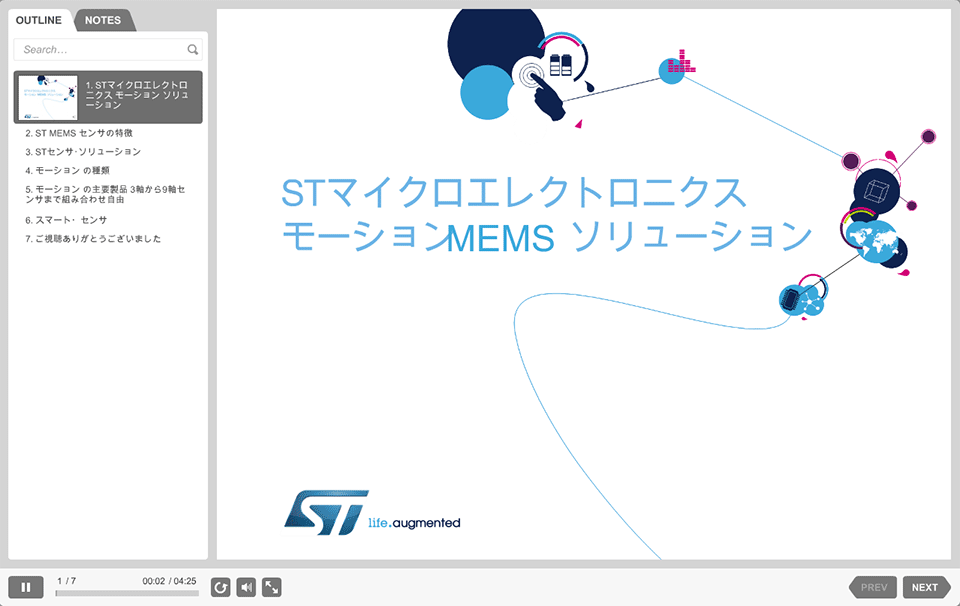The image size is (960, 606).
Task: Open slide 4 モーション の種類
Action: tap(67, 170)
